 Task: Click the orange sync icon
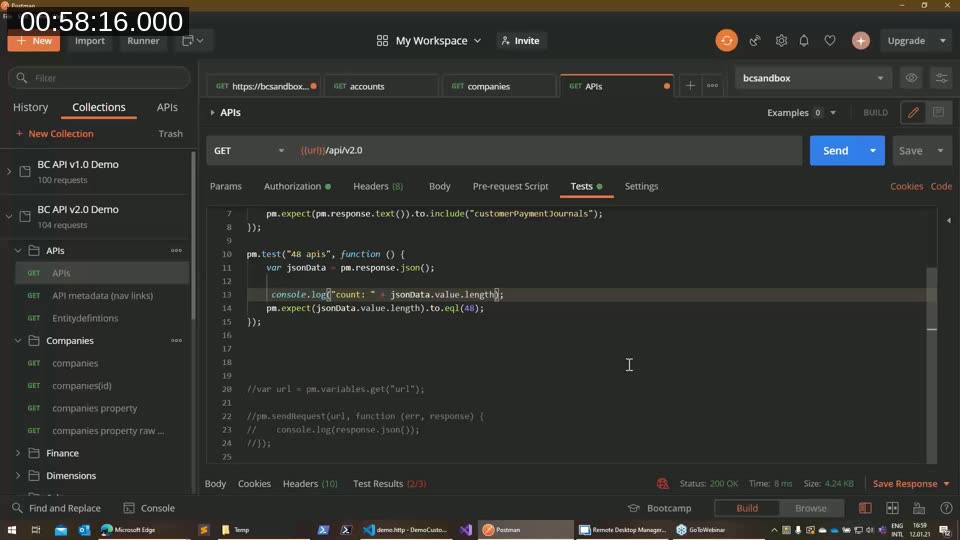726,40
